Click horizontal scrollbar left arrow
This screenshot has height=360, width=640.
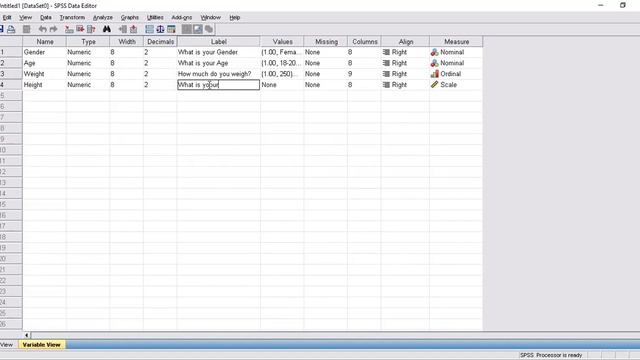[27, 335]
